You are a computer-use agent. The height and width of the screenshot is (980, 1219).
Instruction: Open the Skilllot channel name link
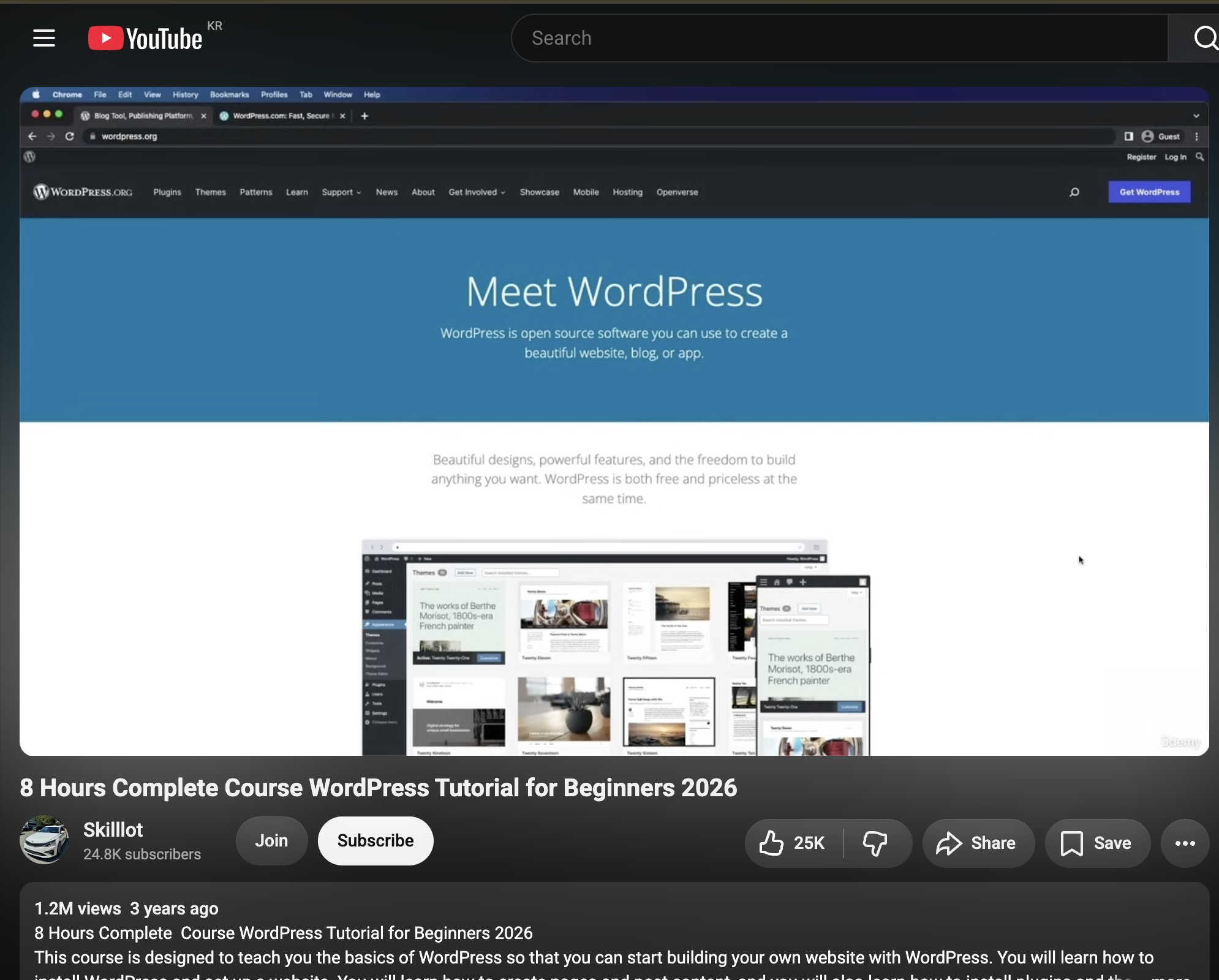113,830
